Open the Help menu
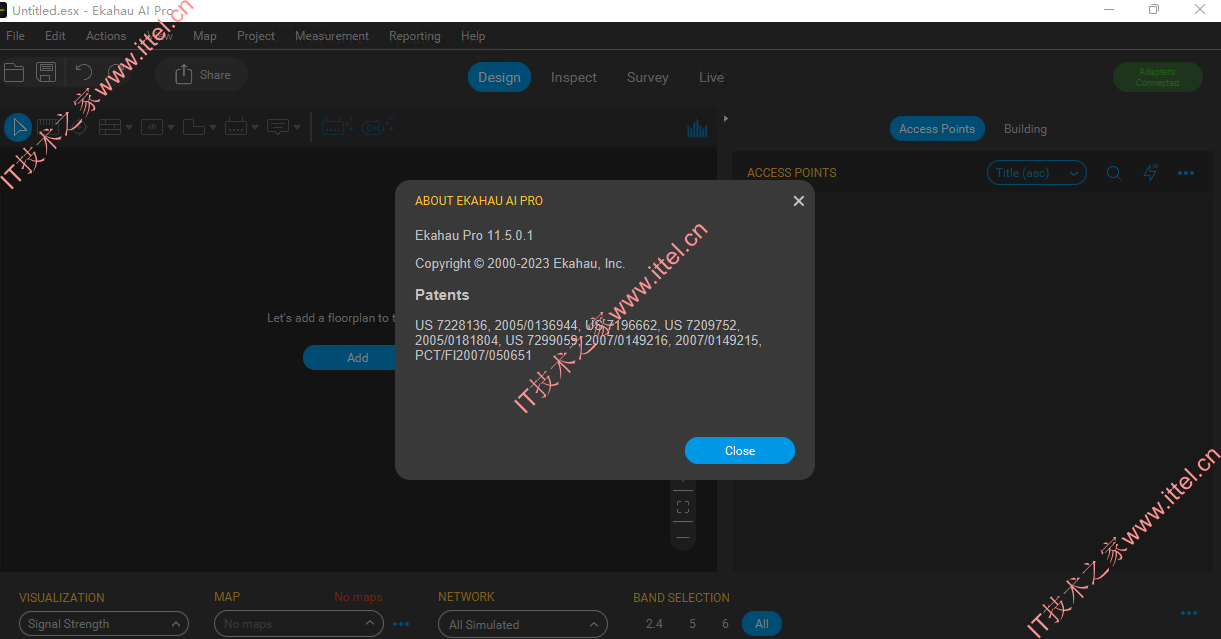Viewport: 1221px width, 639px height. point(473,36)
